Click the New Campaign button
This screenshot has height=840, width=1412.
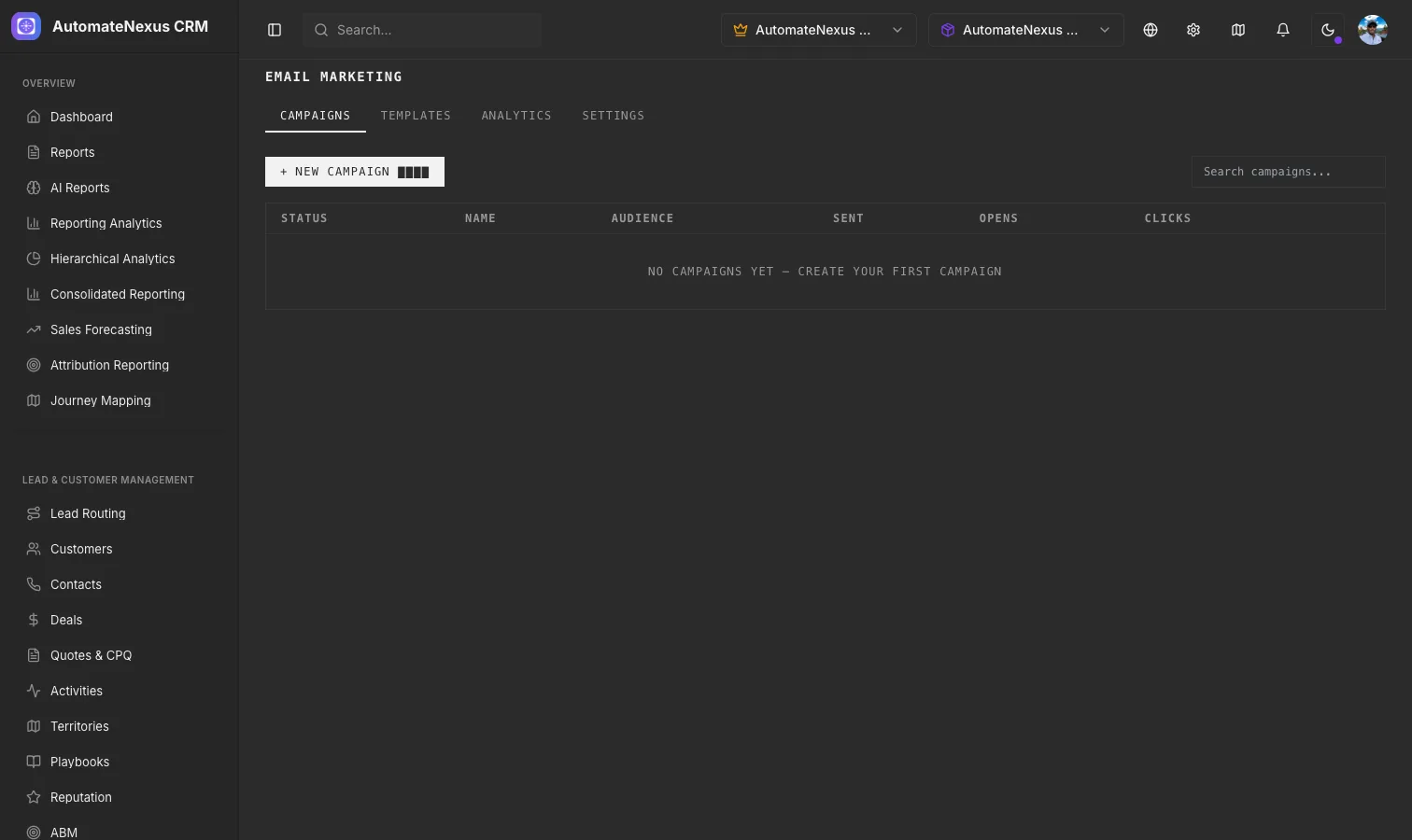click(355, 172)
